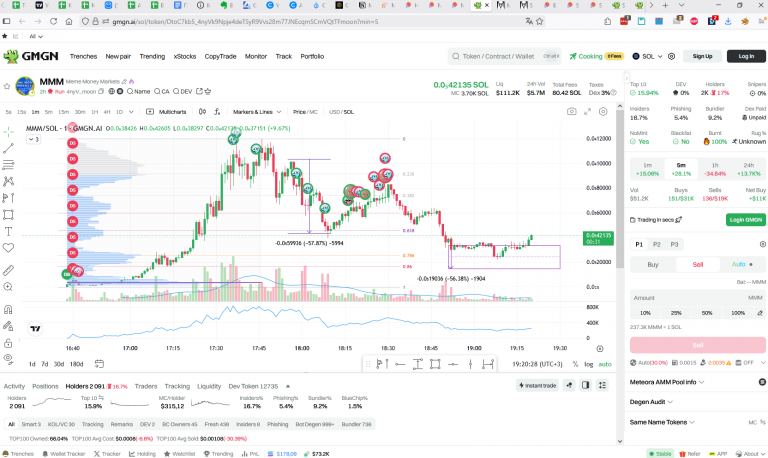Click the Login GMGN button
Image resolution: width=768 pixels, height=458 pixels.
pyautogui.click(x=745, y=219)
